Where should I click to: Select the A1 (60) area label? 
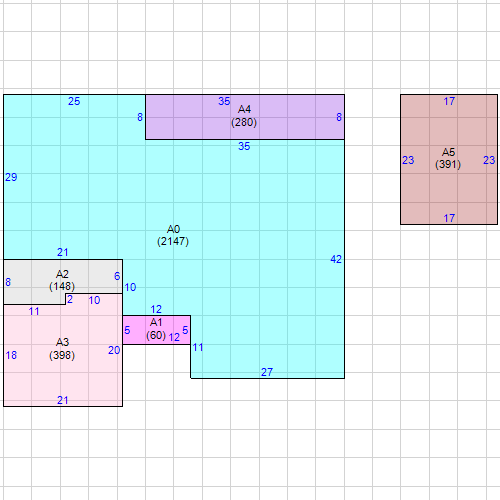coord(156,329)
